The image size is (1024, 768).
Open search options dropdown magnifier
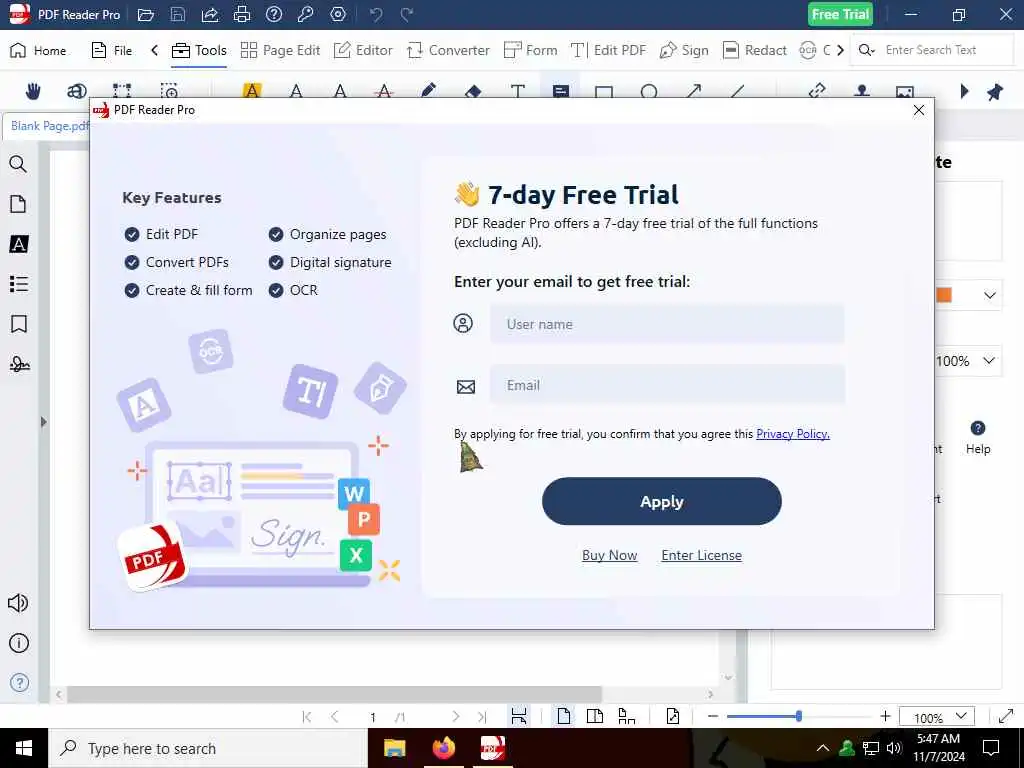tap(867, 50)
